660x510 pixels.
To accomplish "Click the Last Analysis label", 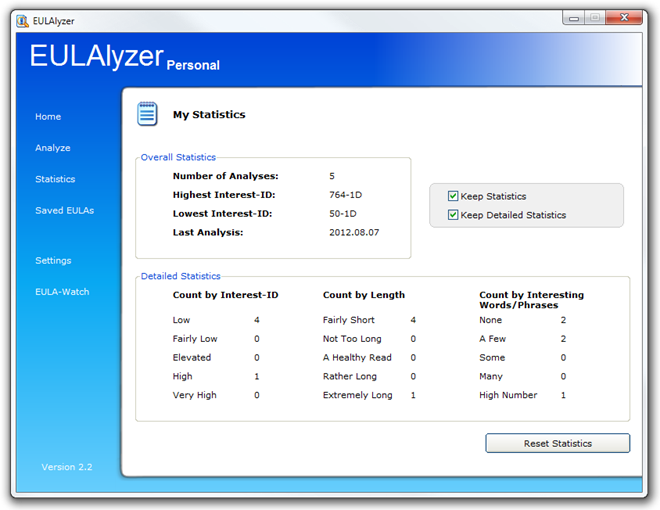I will point(208,232).
